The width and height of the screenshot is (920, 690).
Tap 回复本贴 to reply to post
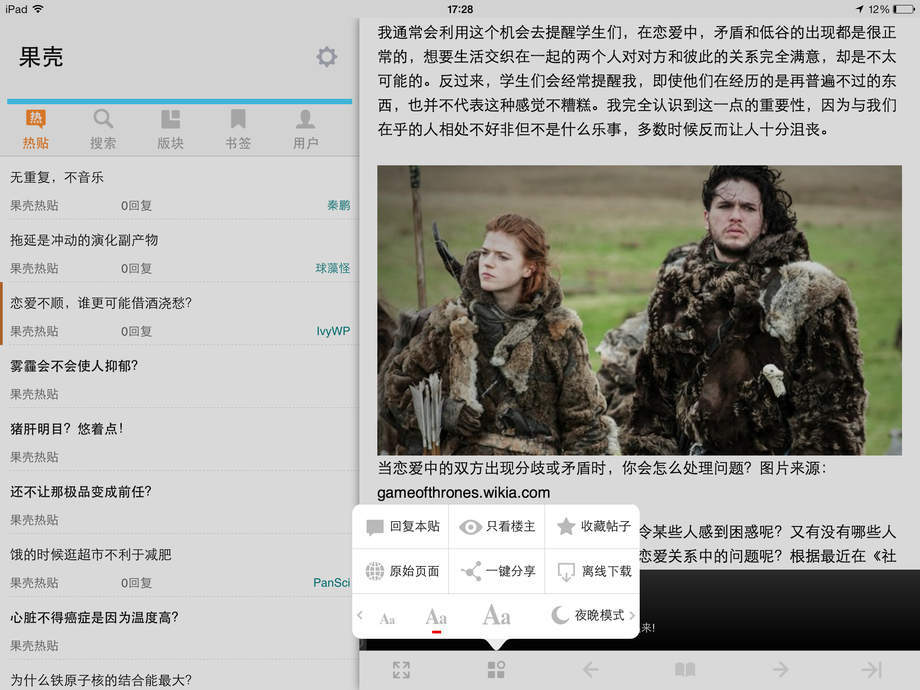click(x=401, y=527)
